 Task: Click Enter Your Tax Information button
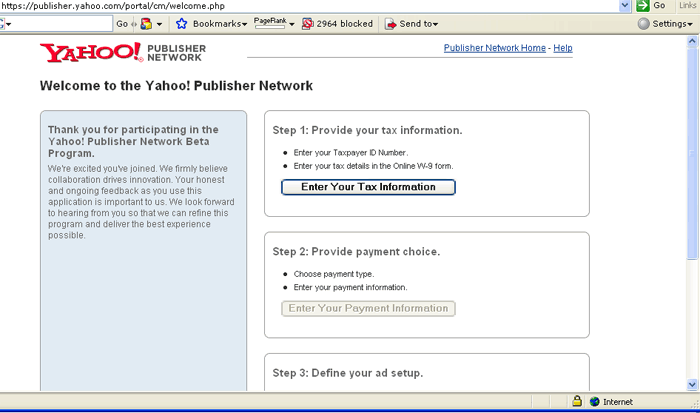368,187
